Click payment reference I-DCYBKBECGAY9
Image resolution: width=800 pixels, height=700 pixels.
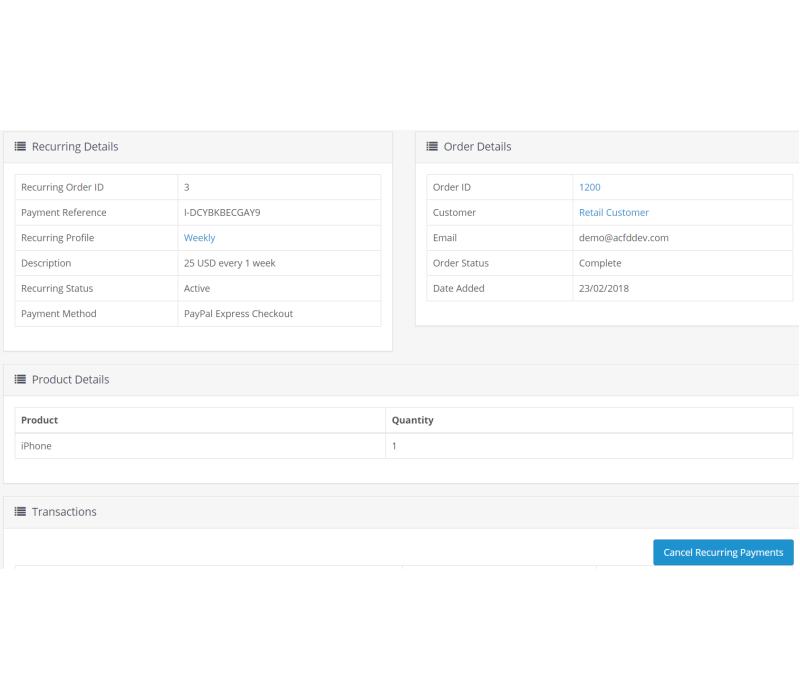[222, 213]
